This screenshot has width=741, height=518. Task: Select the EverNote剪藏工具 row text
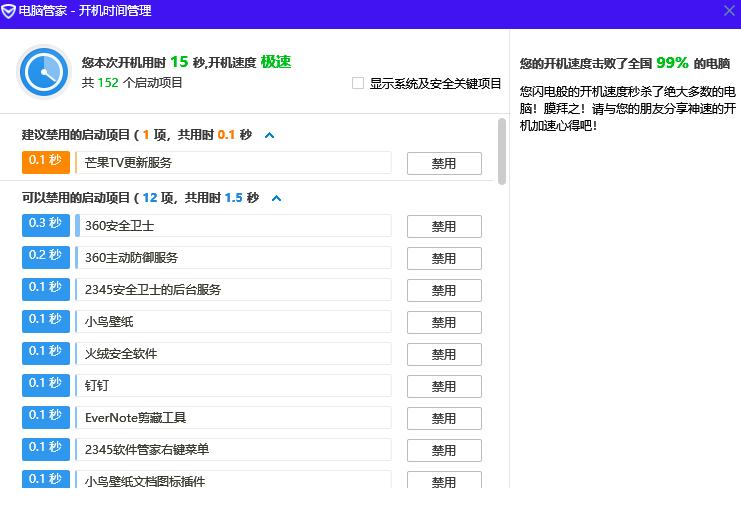pyautogui.click(x=136, y=418)
